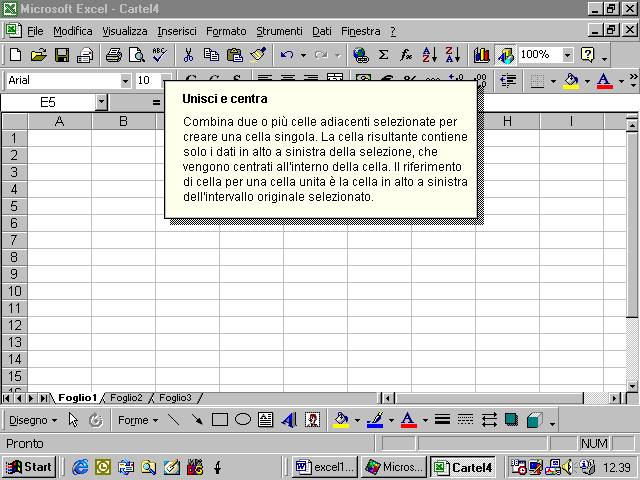
Task: Open the line style picker
Action: click(x=442, y=420)
